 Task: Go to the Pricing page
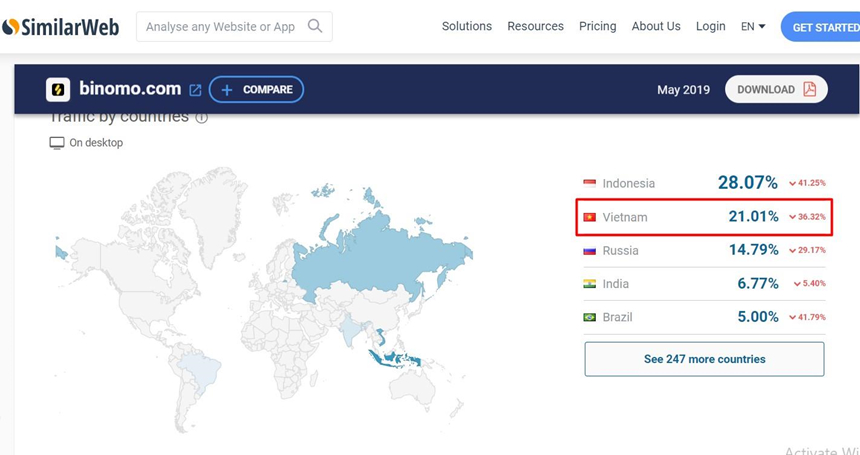[x=597, y=26]
